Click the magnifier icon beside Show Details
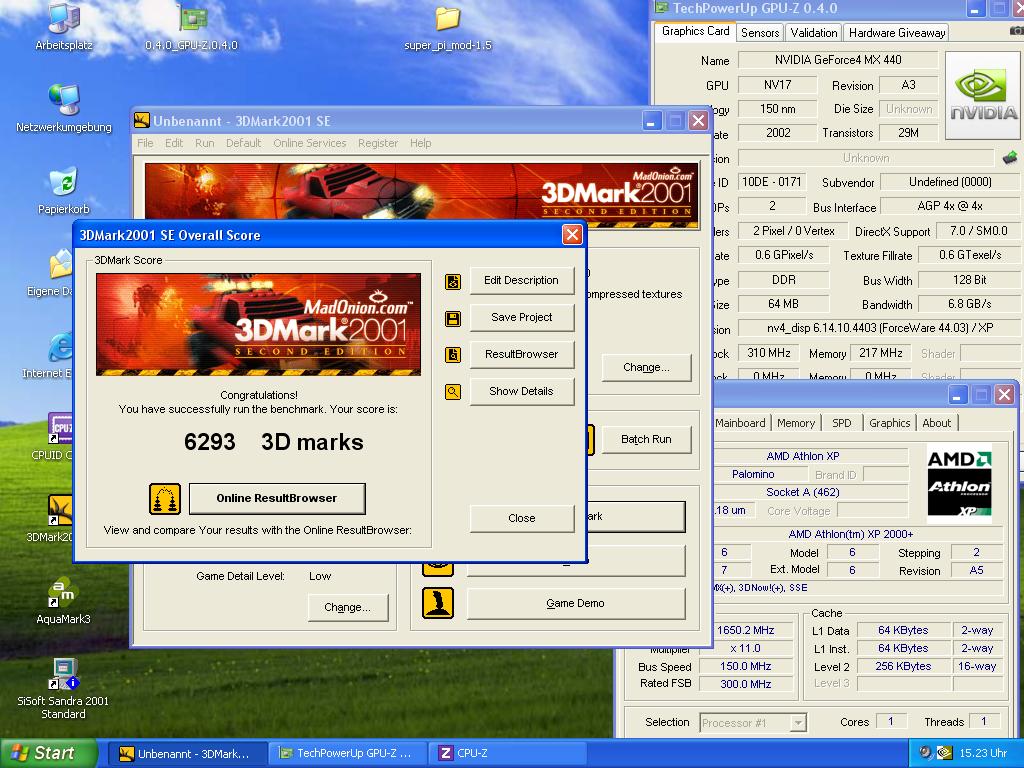1024x768 pixels. point(453,392)
